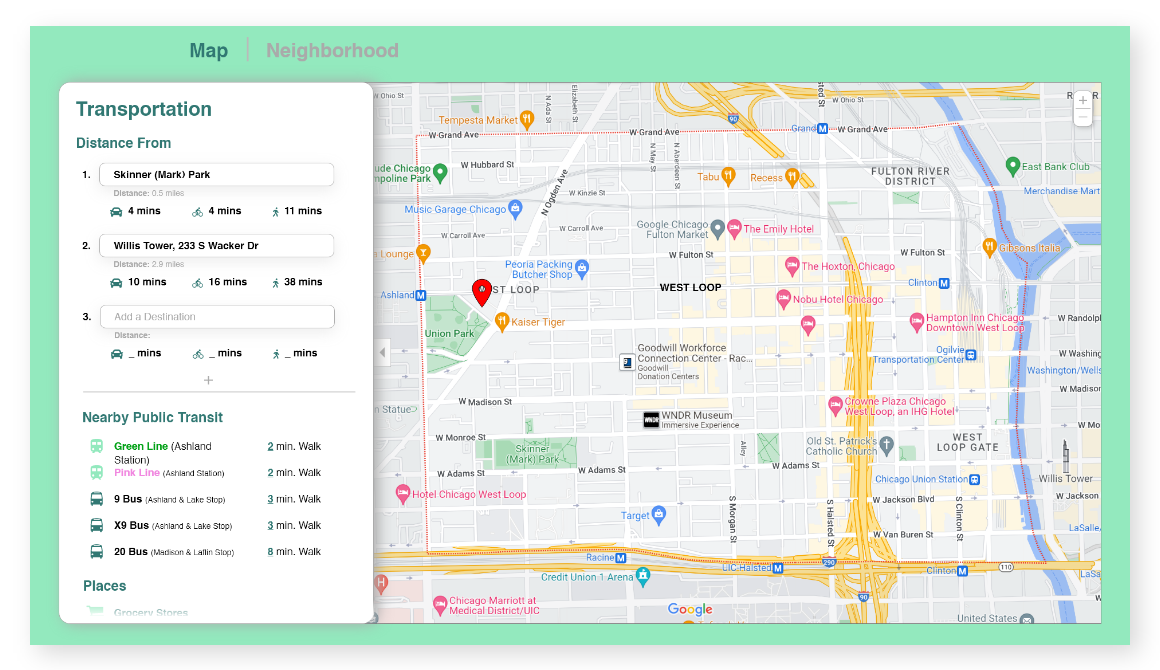Open the Neighborhood tab
The height and width of the screenshot is (670, 1160).
tap(332, 50)
